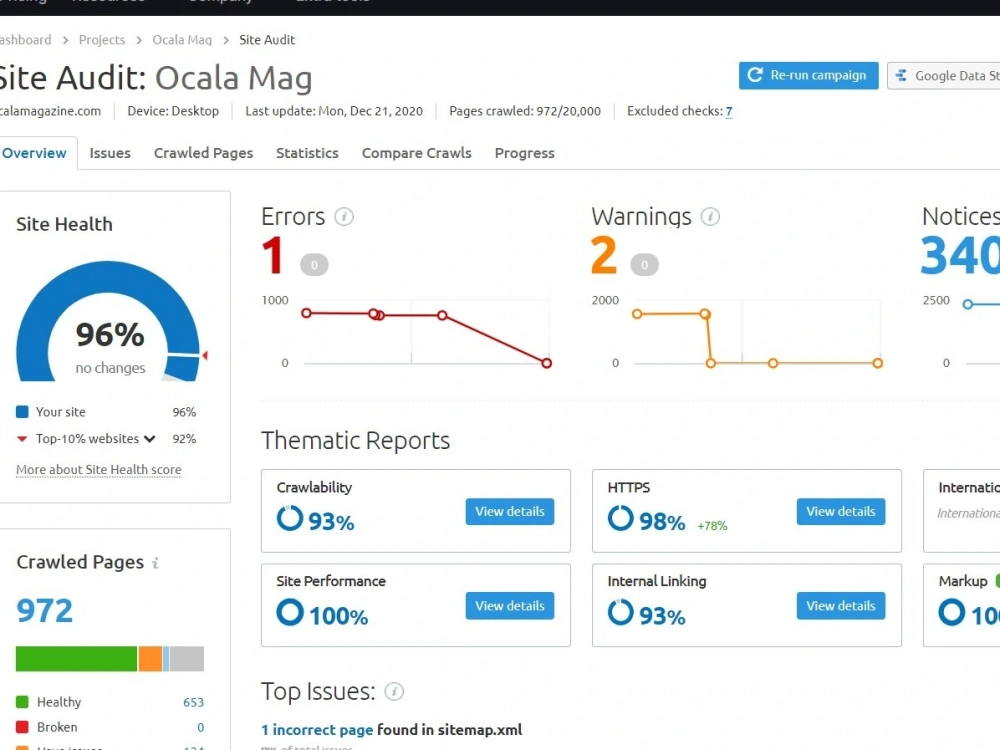Click the Warnings info icon

click(x=710, y=217)
